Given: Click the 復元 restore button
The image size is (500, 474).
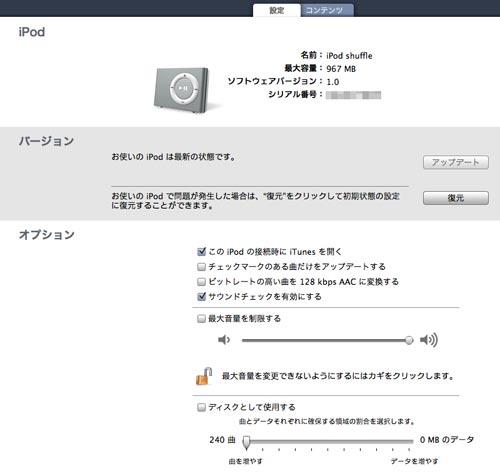Looking at the screenshot, I should [456, 198].
